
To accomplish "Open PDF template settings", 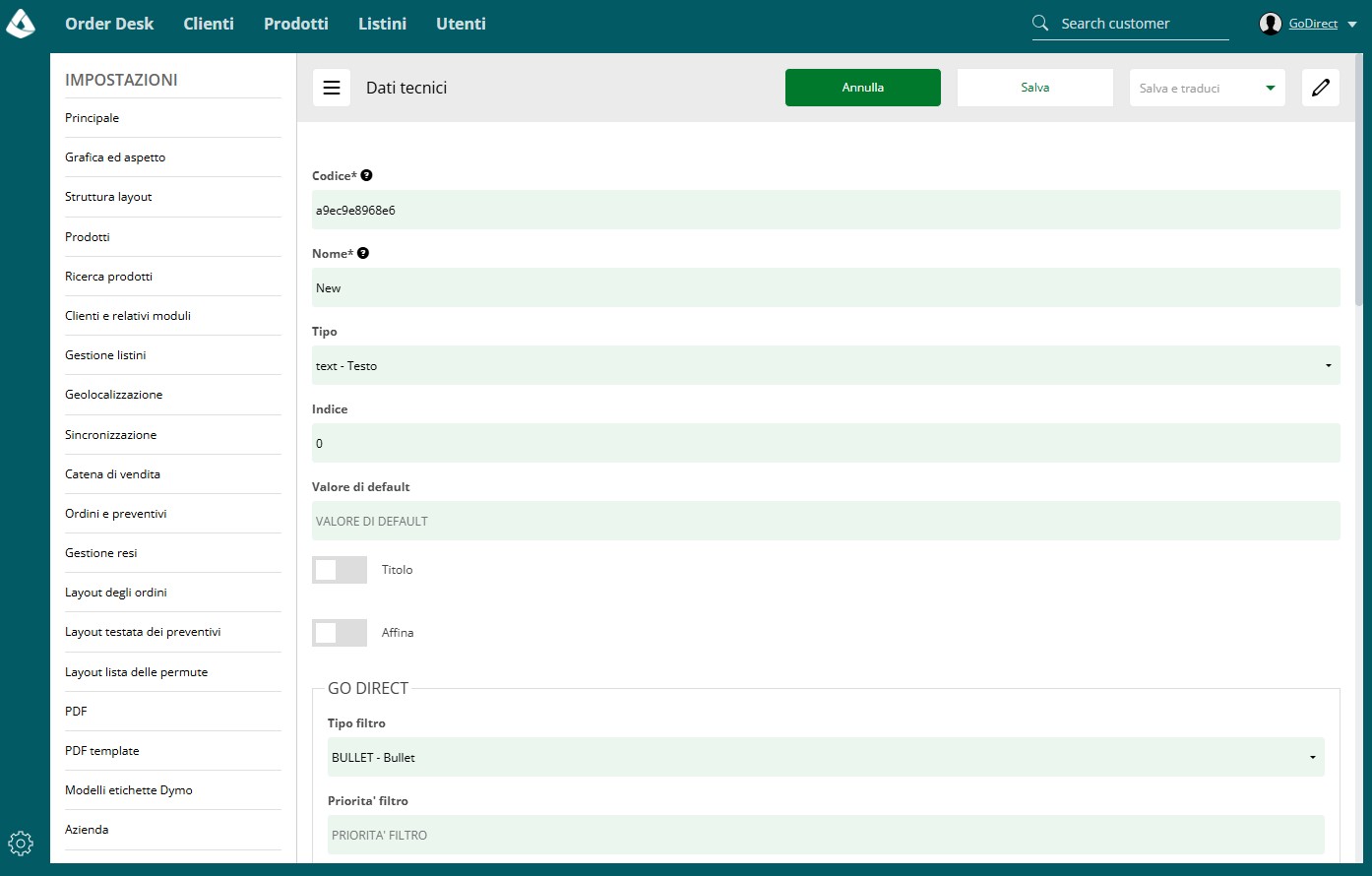I will [173, 751].
